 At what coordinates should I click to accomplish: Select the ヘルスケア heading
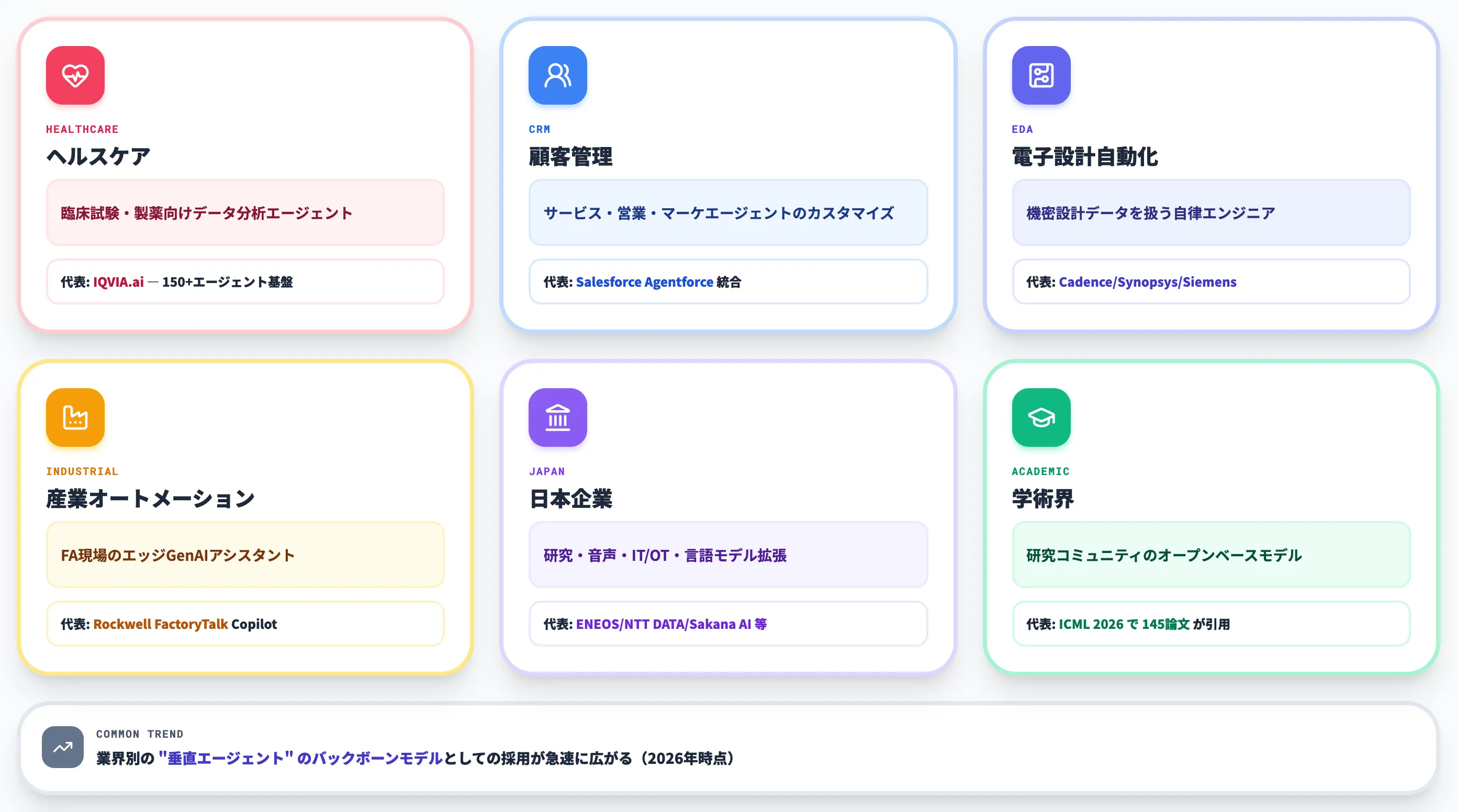[x=98, y=156]
